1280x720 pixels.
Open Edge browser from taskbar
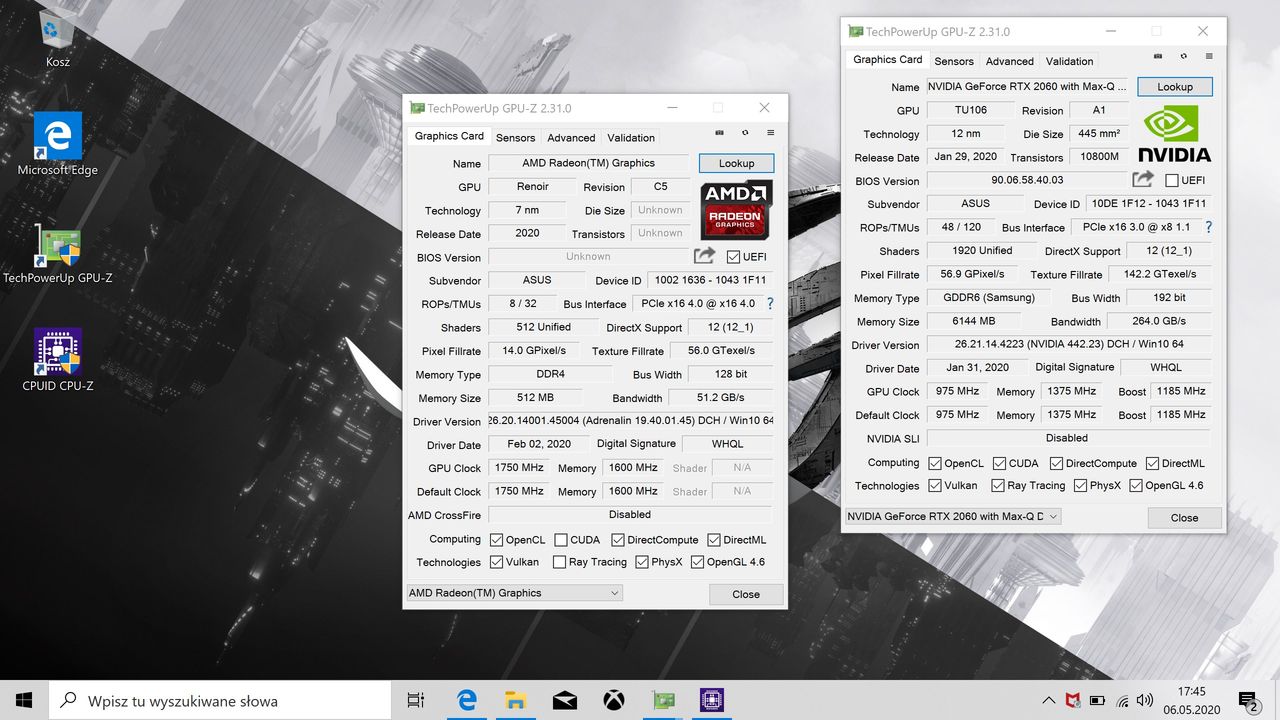coord(466,700)
